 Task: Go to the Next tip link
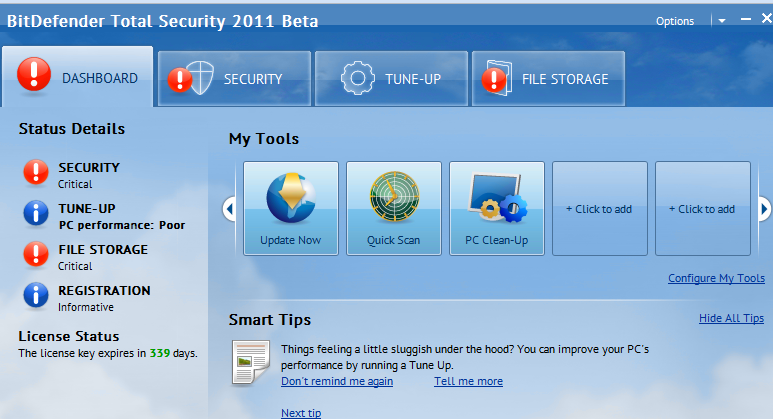click(x=301, y=413)
